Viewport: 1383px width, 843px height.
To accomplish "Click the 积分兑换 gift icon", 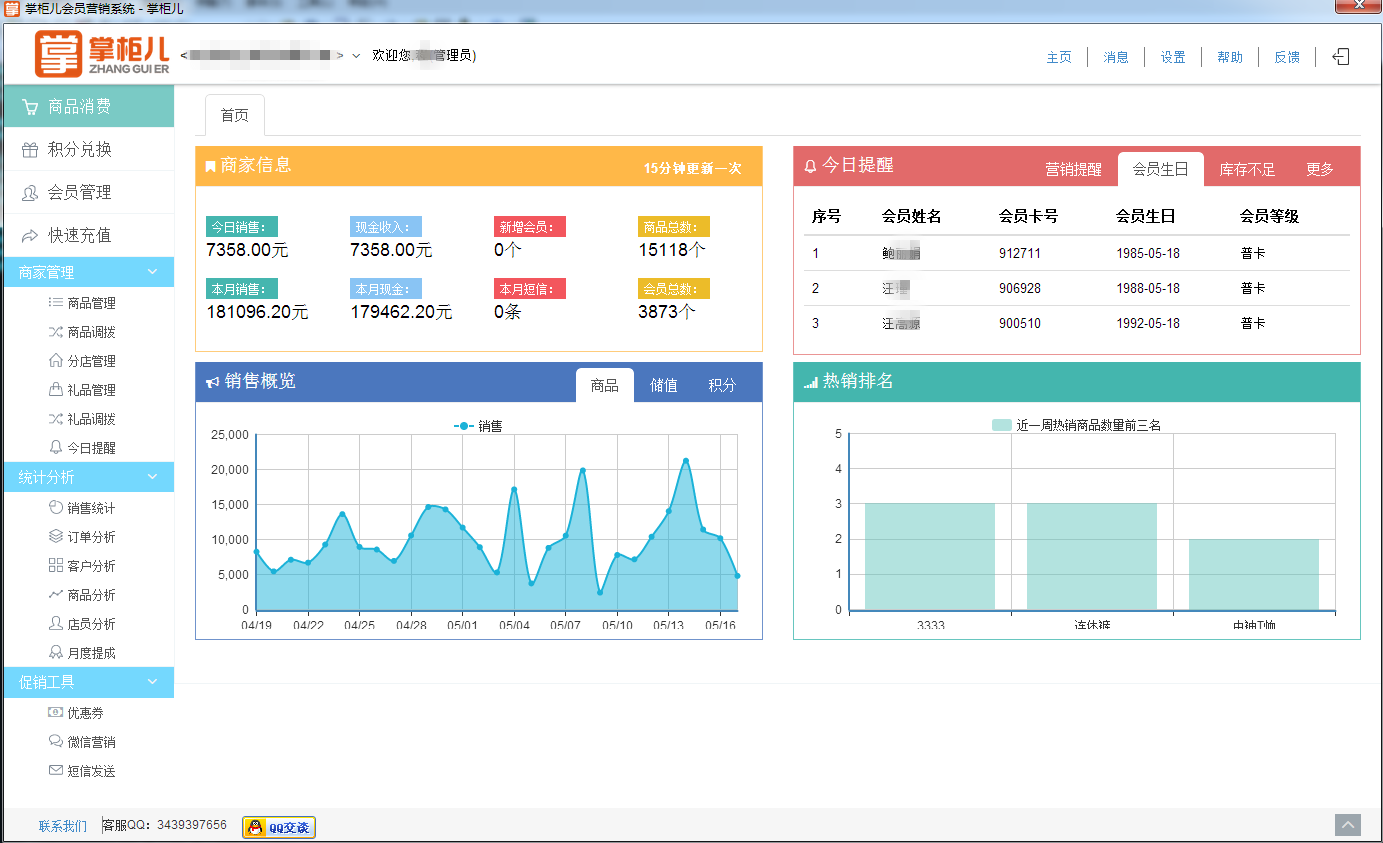I will tap(30, 150).
